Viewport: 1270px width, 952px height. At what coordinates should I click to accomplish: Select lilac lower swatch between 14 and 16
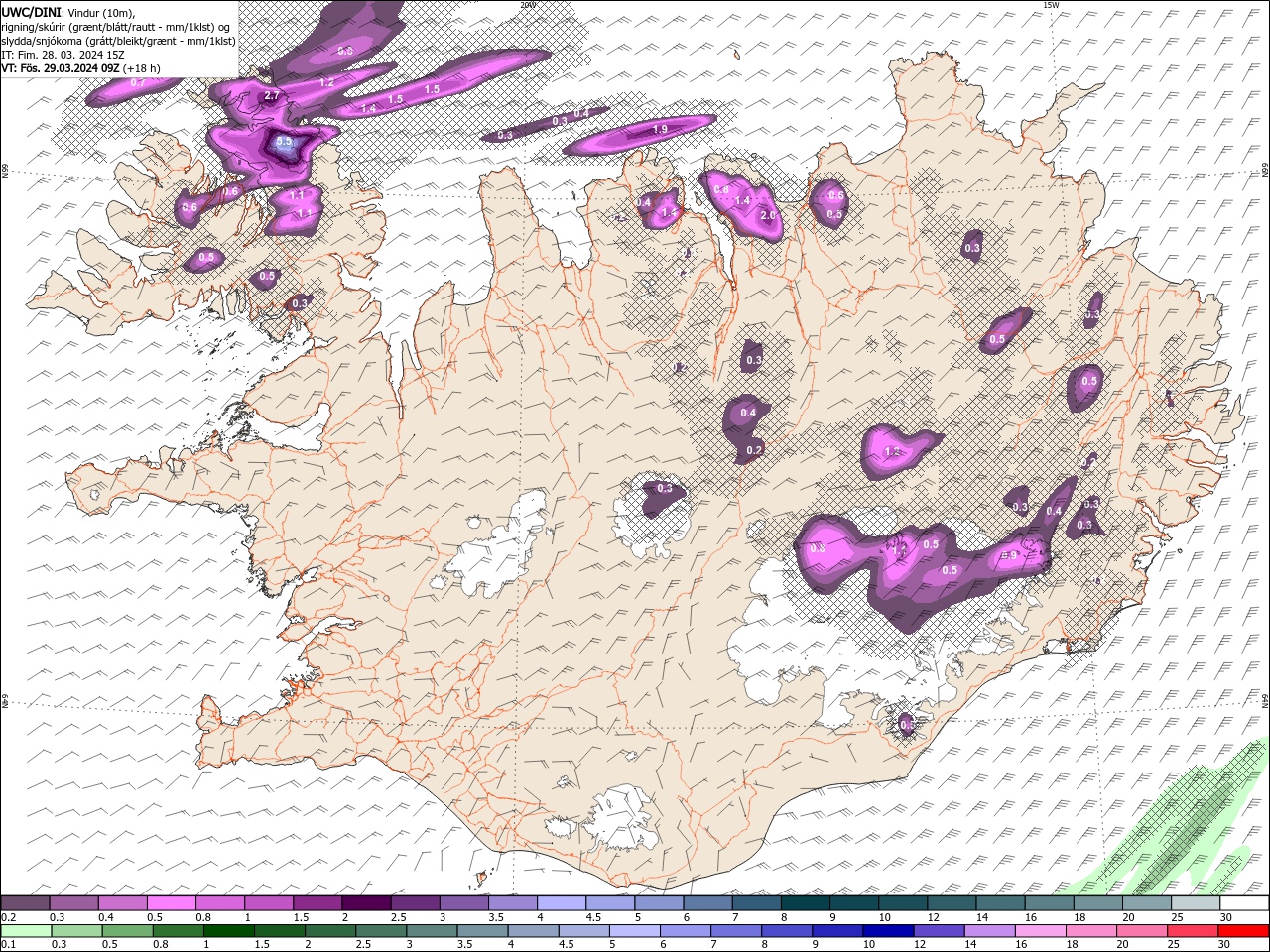[989, 930]
